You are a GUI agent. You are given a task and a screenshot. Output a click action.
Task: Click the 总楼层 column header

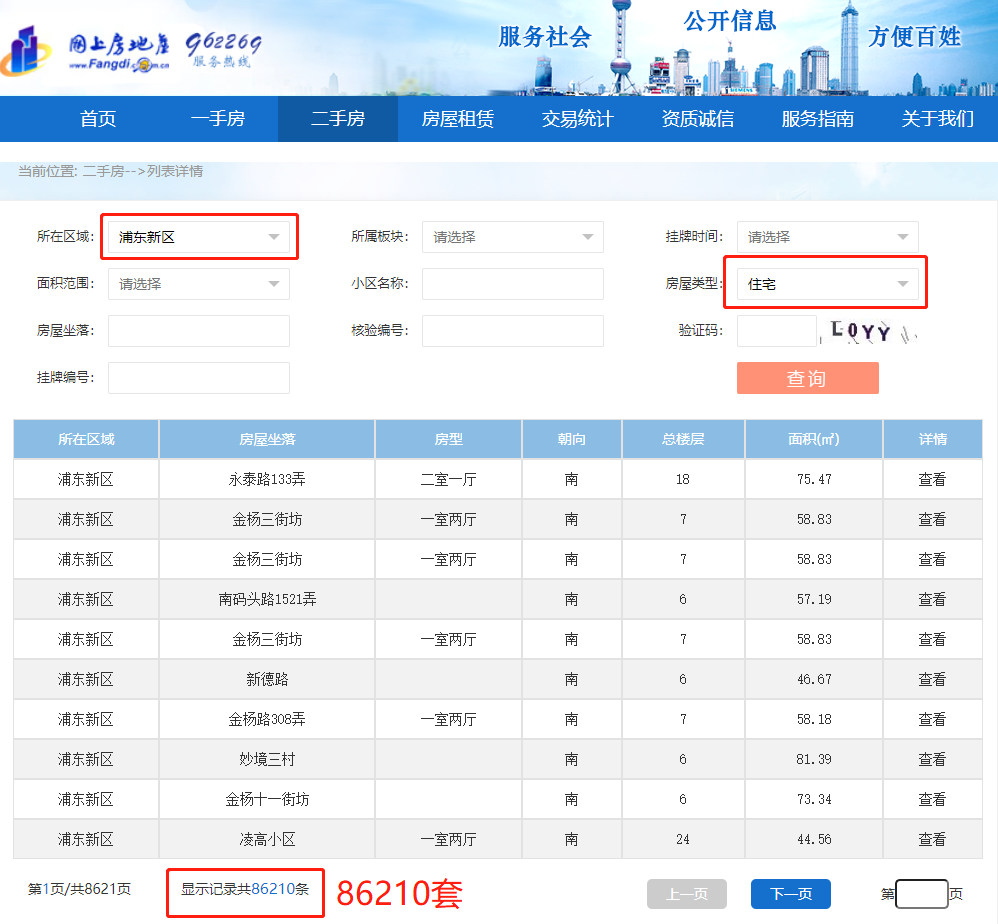(x=683, y=439)
